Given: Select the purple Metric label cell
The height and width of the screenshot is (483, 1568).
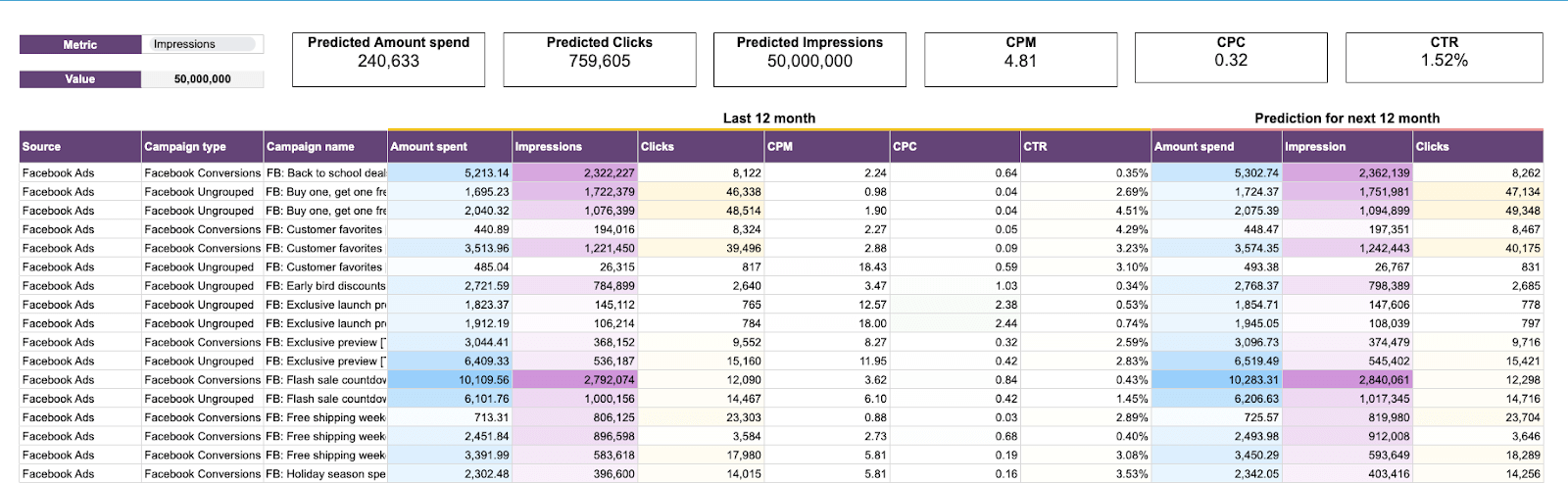Looking at the screenshot, I should (x=80, y=44).
